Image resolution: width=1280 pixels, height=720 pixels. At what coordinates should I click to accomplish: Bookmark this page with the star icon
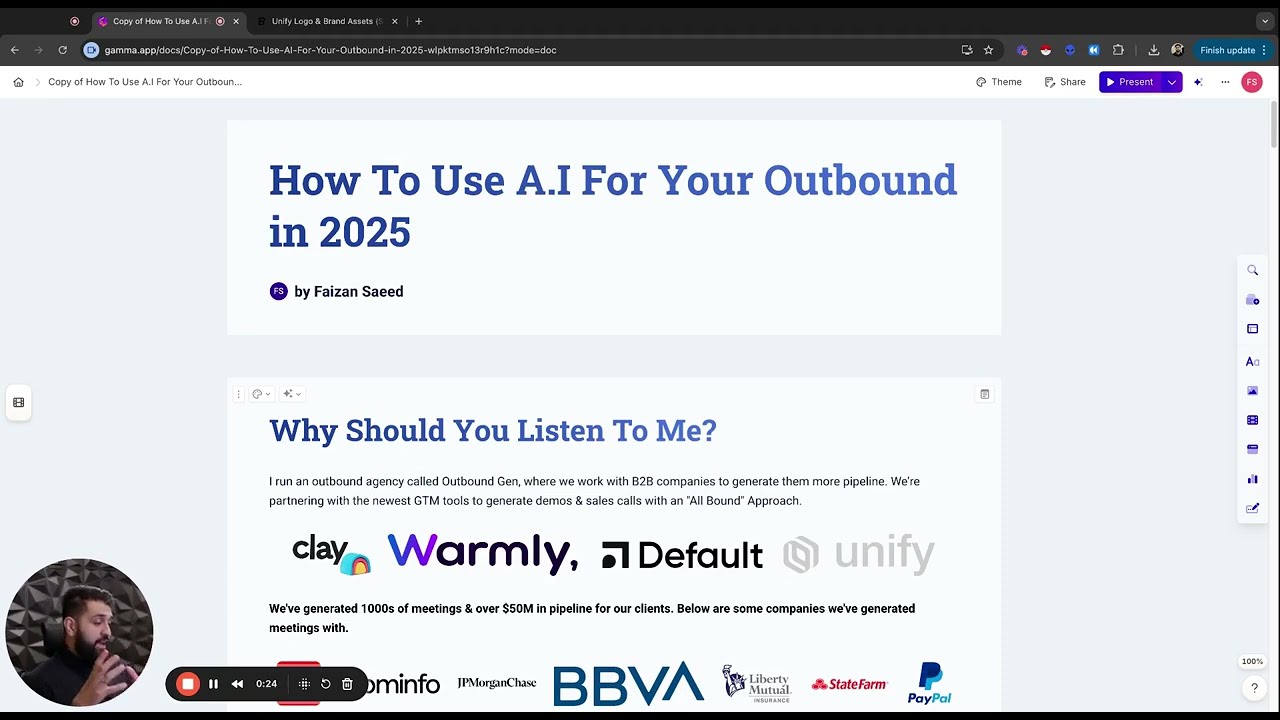(x=988, y=50)
